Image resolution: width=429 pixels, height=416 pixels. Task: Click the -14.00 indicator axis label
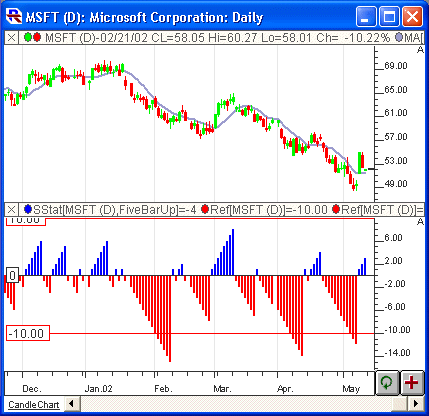[397, 353]
